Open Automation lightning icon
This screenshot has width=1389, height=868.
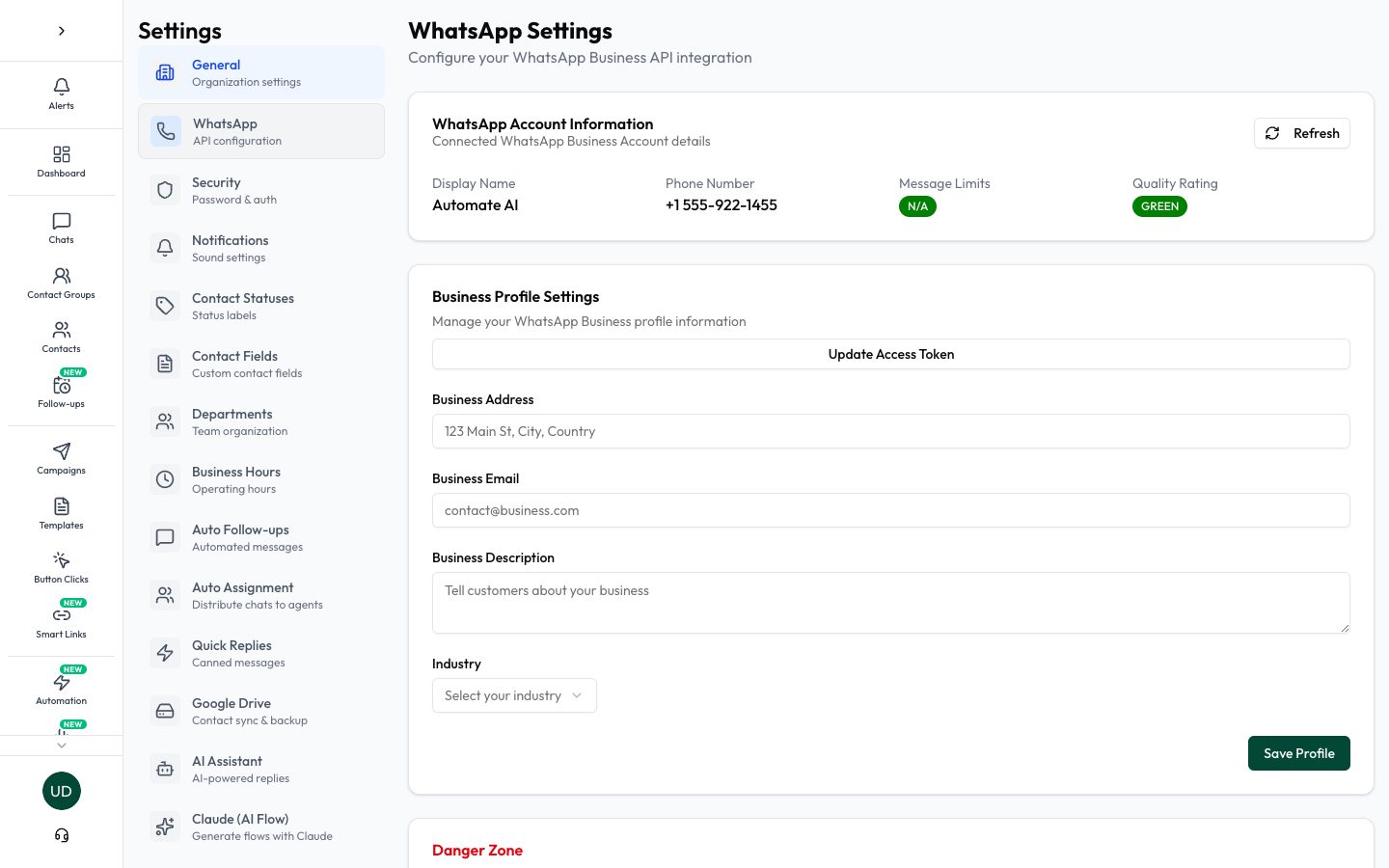pos(61,682)
